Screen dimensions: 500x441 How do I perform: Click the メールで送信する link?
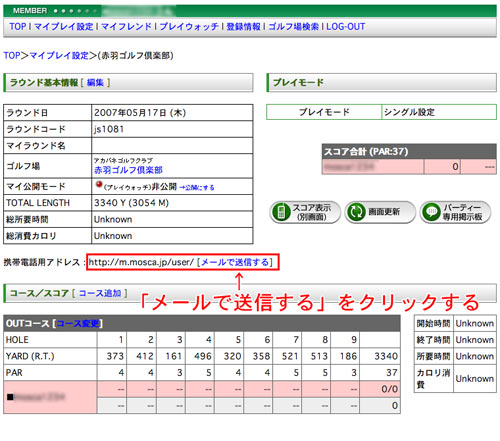coord(235,262)
